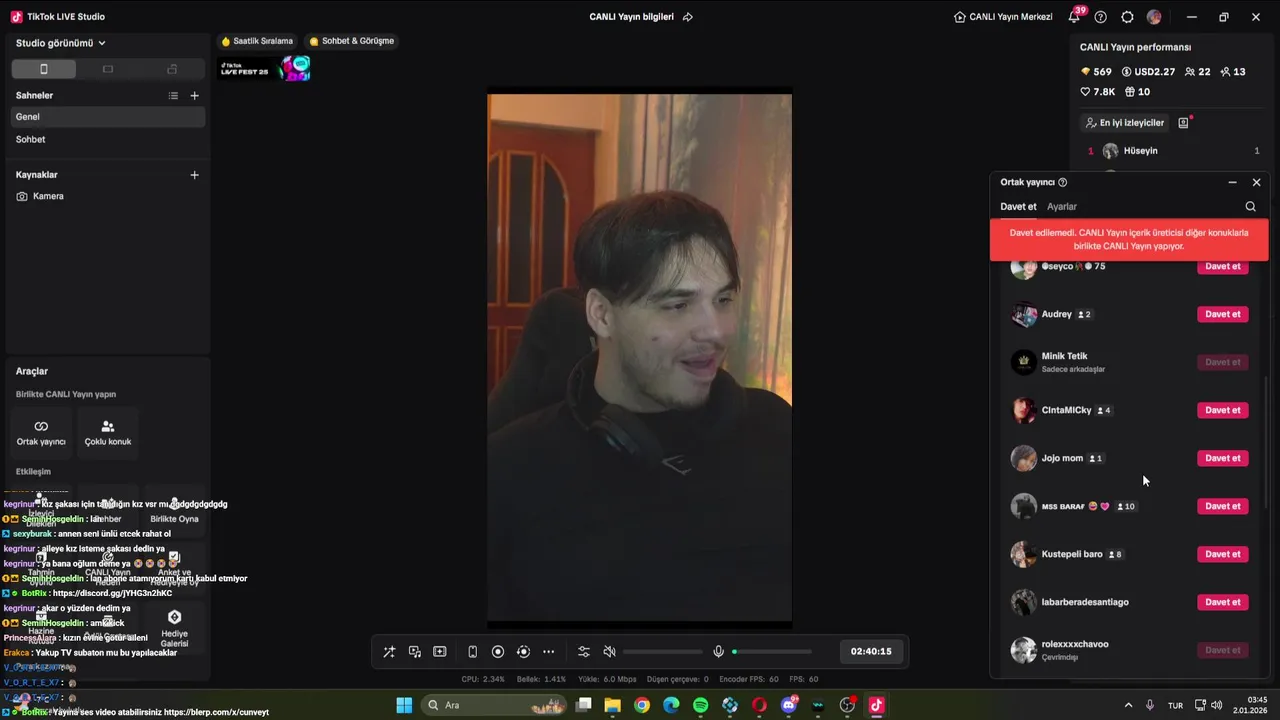Open the notifications bell icon

(x=1074, y=17)
